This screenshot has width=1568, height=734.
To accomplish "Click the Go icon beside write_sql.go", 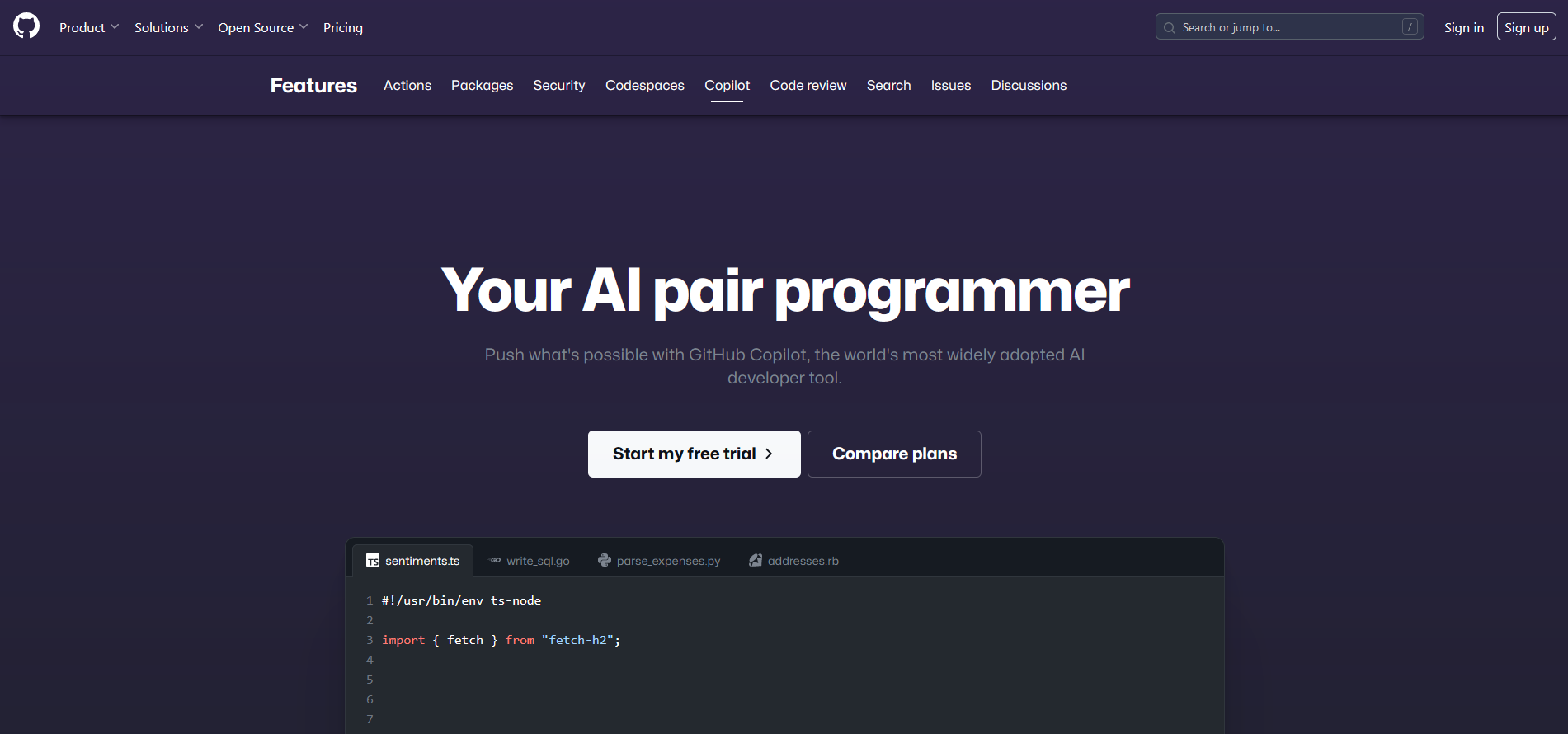I will 495,561.
